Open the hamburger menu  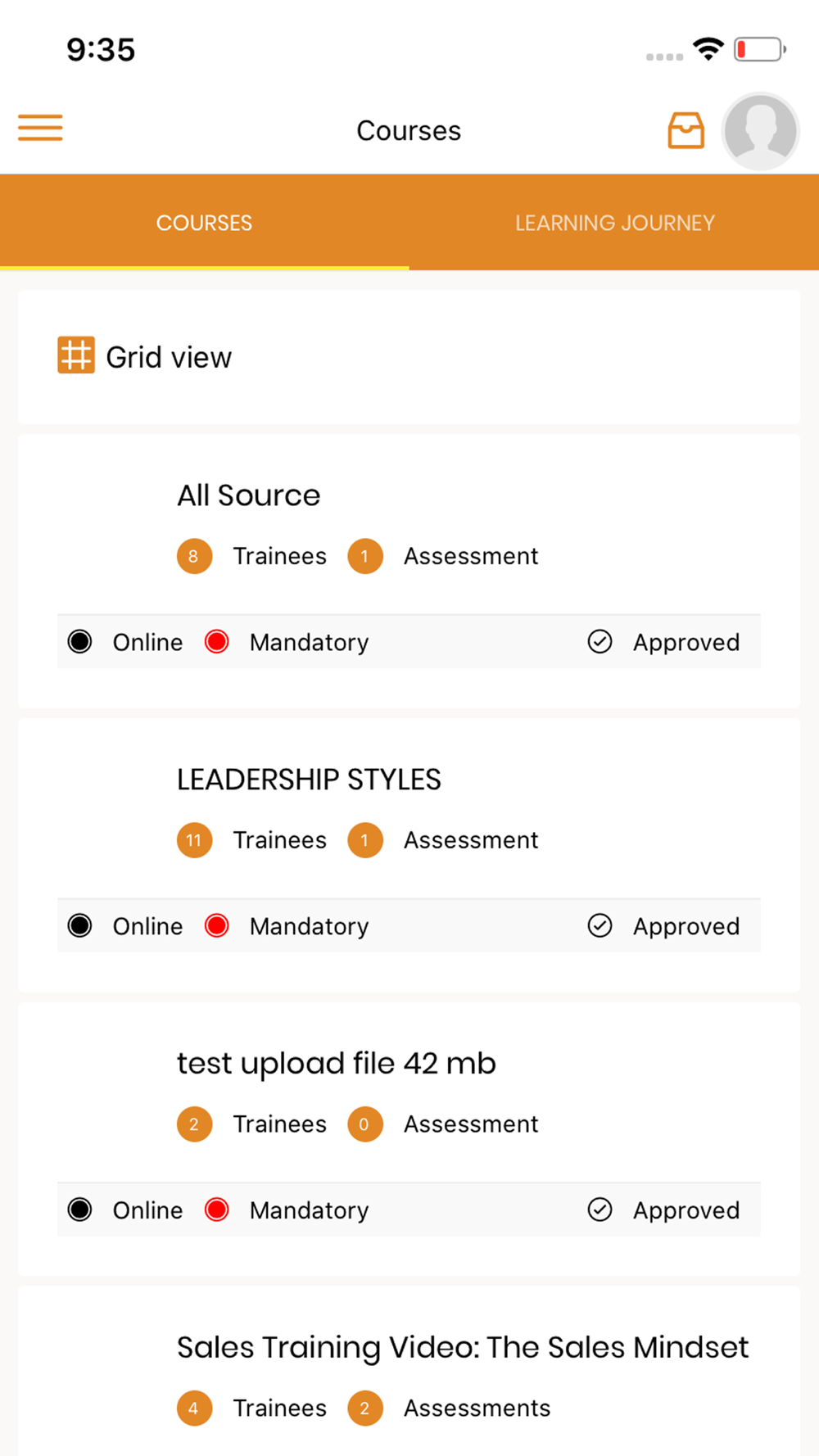click(40, 129)
